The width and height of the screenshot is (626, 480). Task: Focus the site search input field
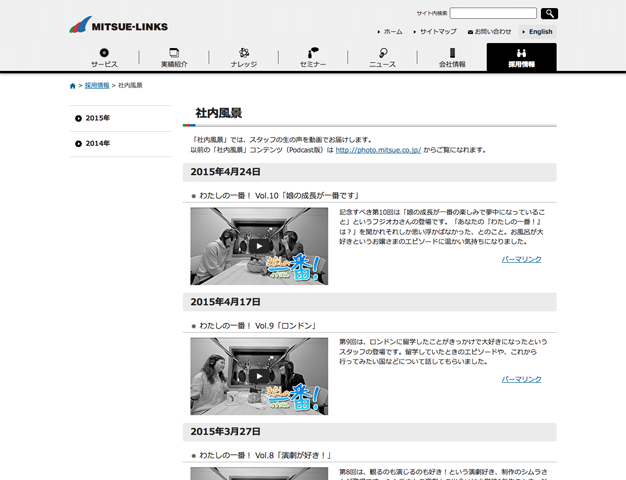493,13
